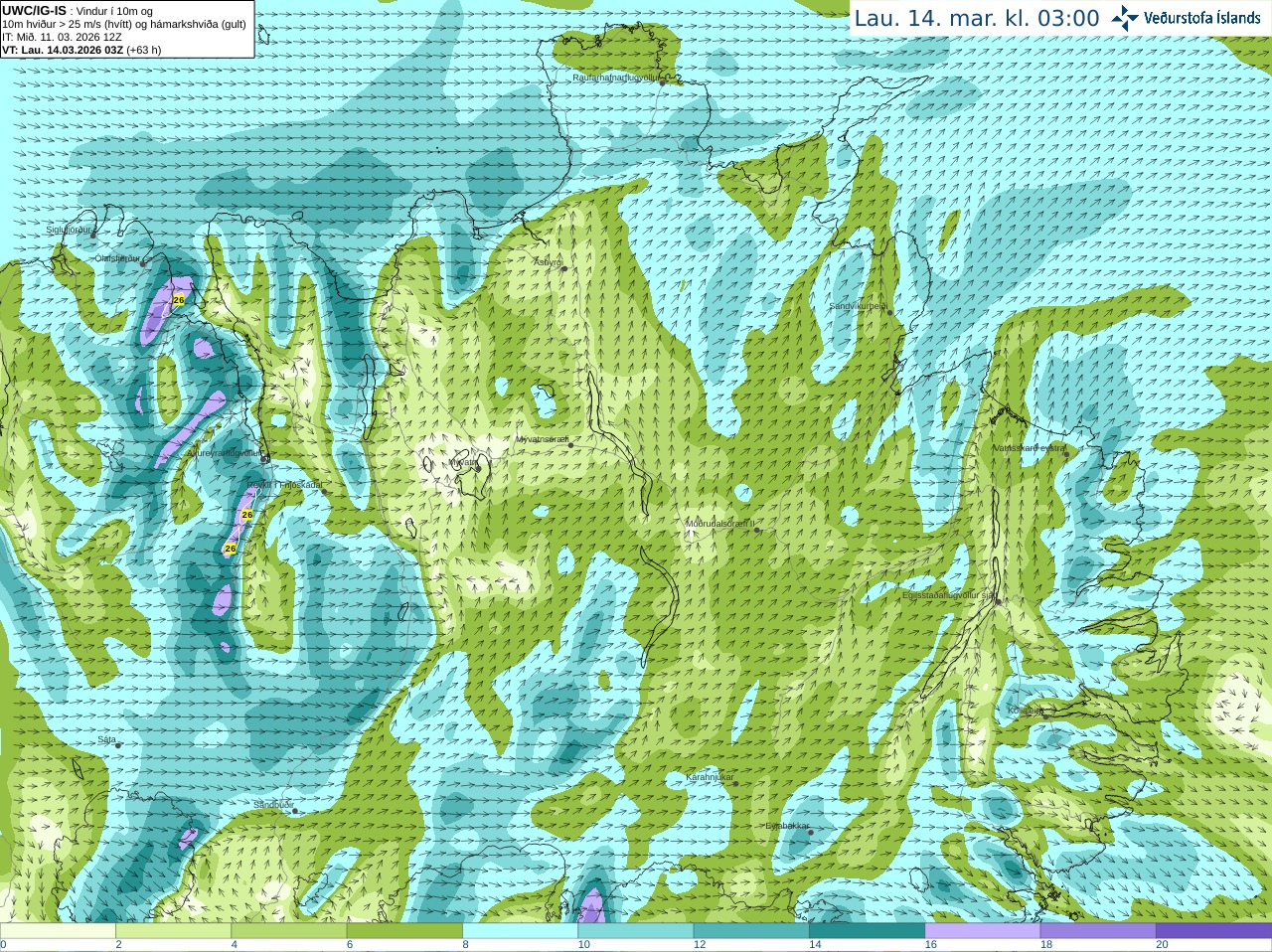Click the date header Lau. 14. mar. kl. 03:00
The image size is (1272, 952).
click(977, 18)
